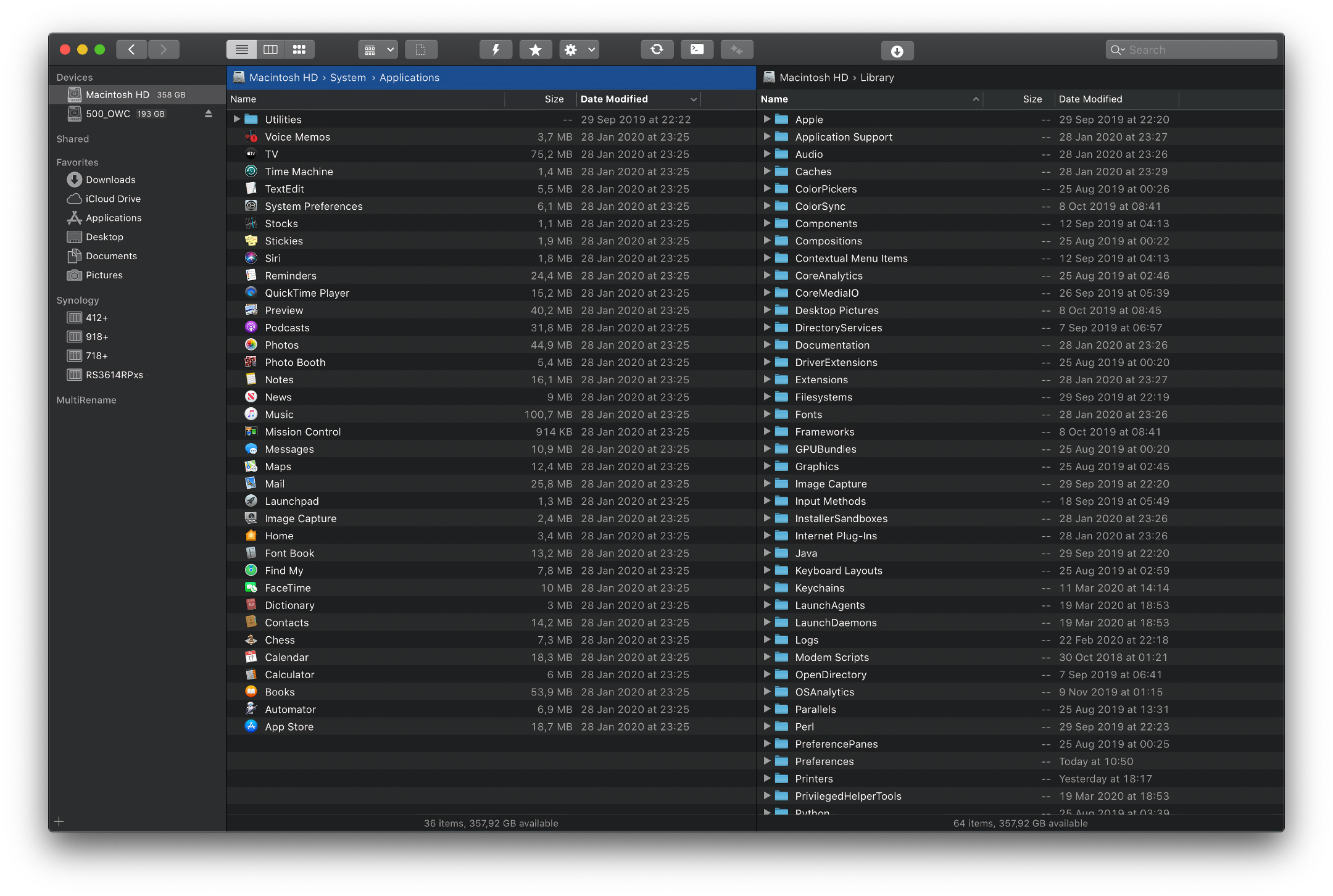Expand the Apple folder in Library
The width and height of the screenshot is (1333, 896).
tap(766, 119)
